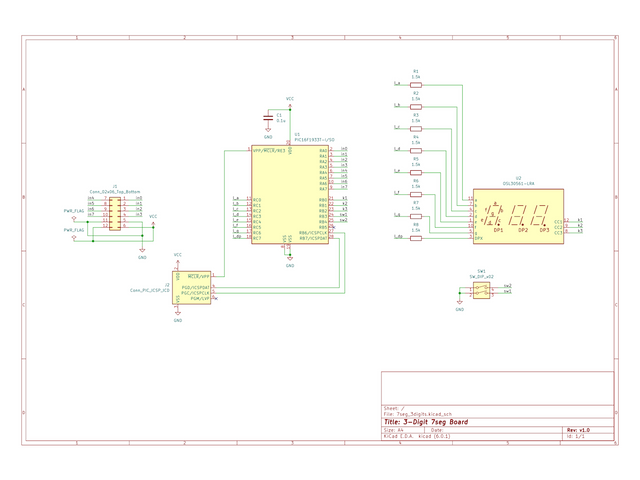
Task: Click the title text '3-Digit 7seg Board'
Action: [445, 421]
